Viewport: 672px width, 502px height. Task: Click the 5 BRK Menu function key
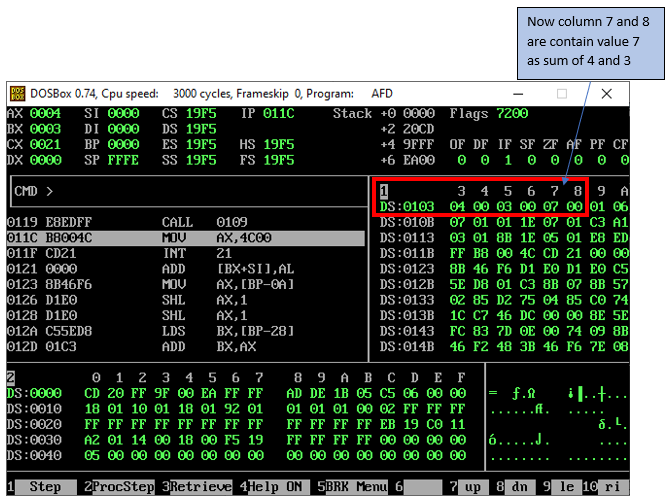(x=352, y=487)
